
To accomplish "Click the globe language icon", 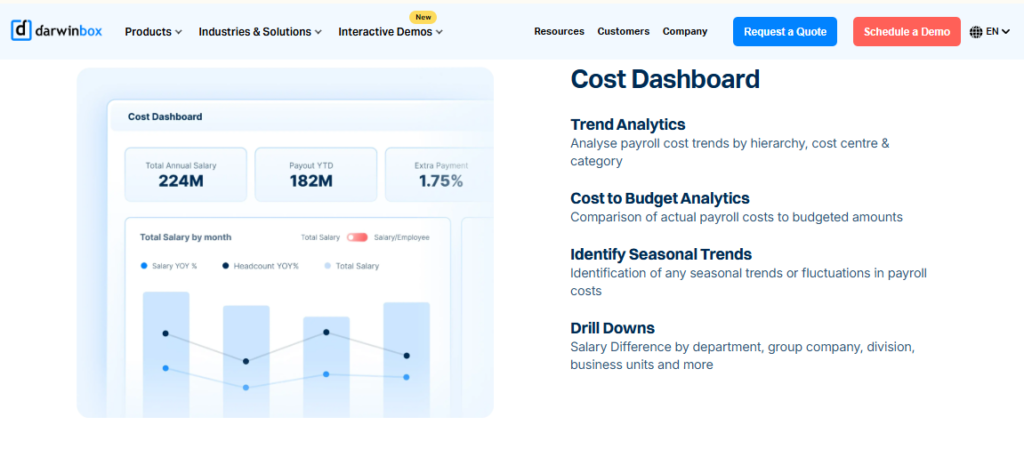I will point(976,31).
